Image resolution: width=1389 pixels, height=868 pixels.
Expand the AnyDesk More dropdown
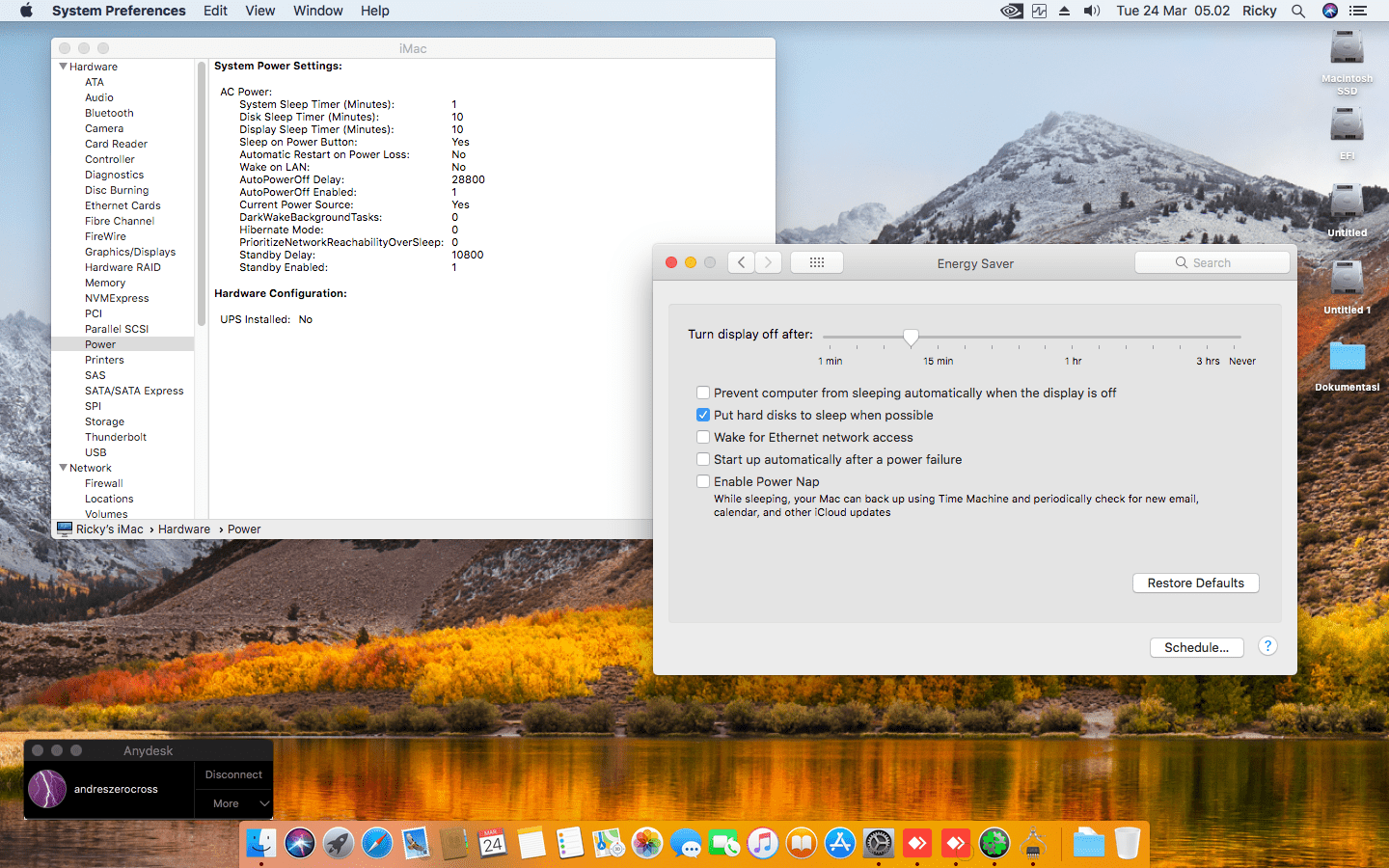[x=234, y=803]
